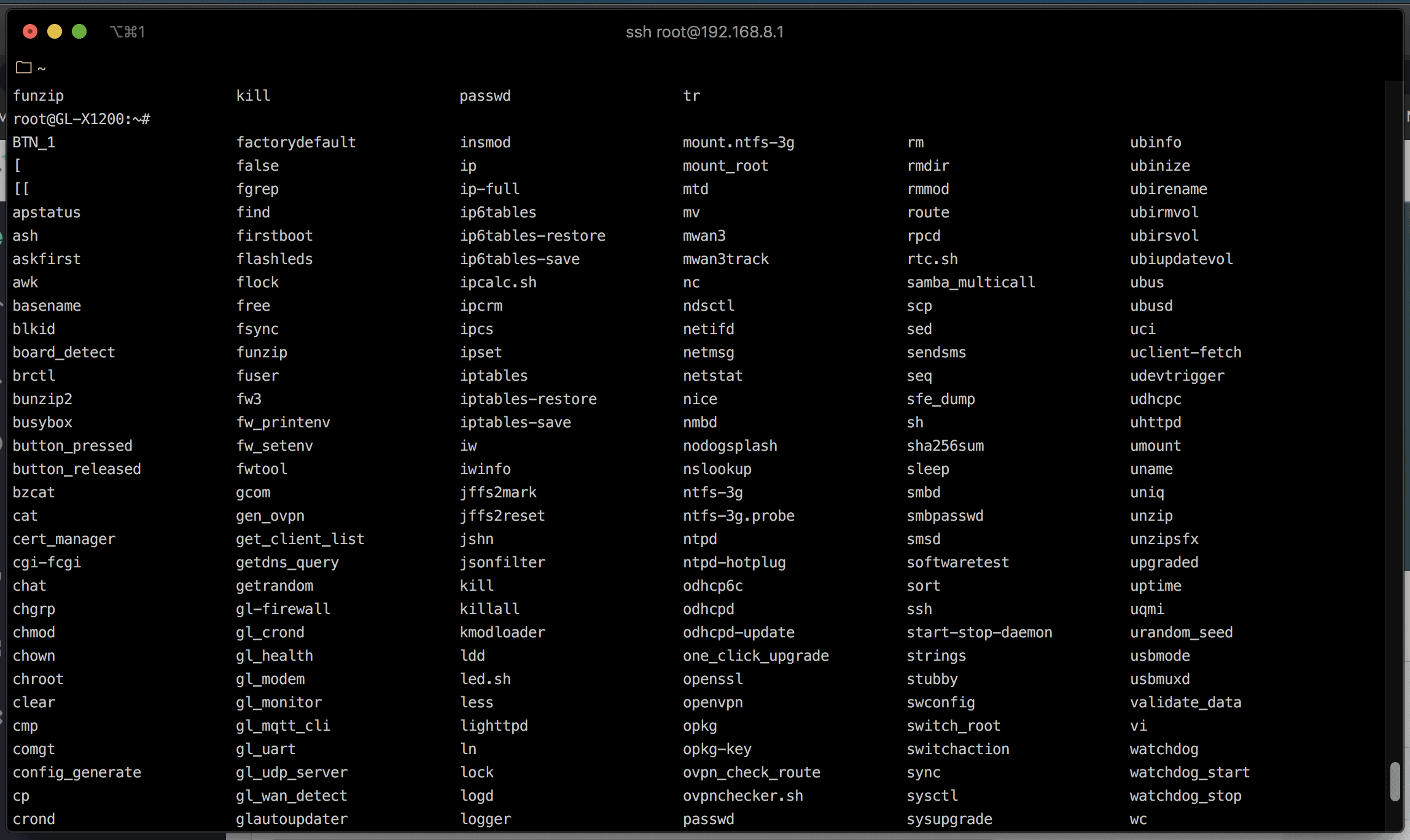Close the ssh terminal window
The image size is (1410, 840).
coord(30,32)
